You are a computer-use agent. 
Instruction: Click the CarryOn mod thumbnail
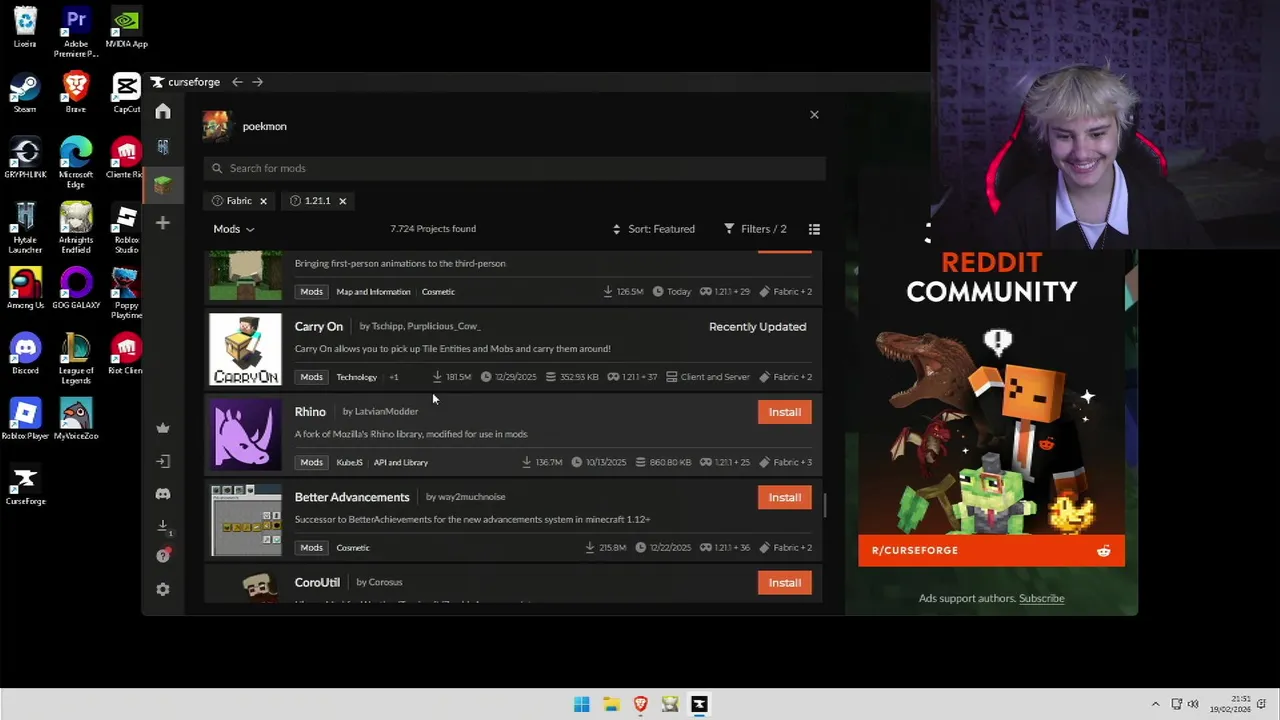[x=246, y=349]
